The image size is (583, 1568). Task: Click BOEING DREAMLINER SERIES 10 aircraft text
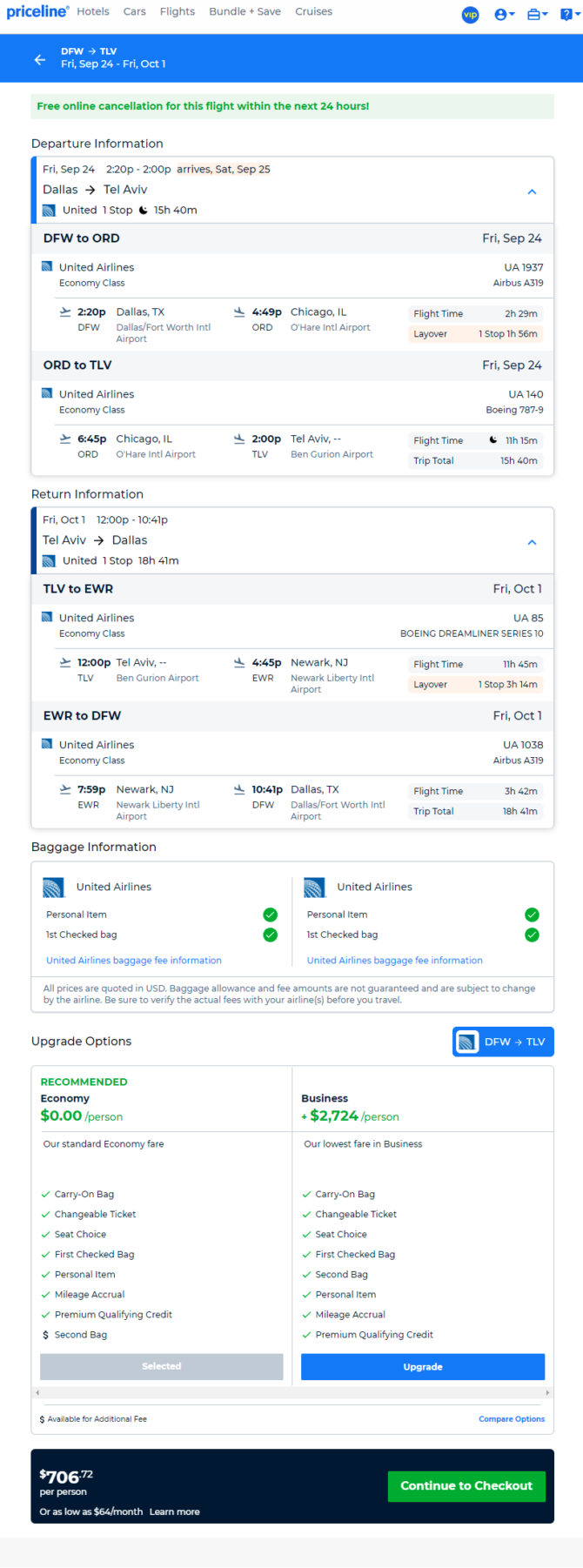point(472,633)
